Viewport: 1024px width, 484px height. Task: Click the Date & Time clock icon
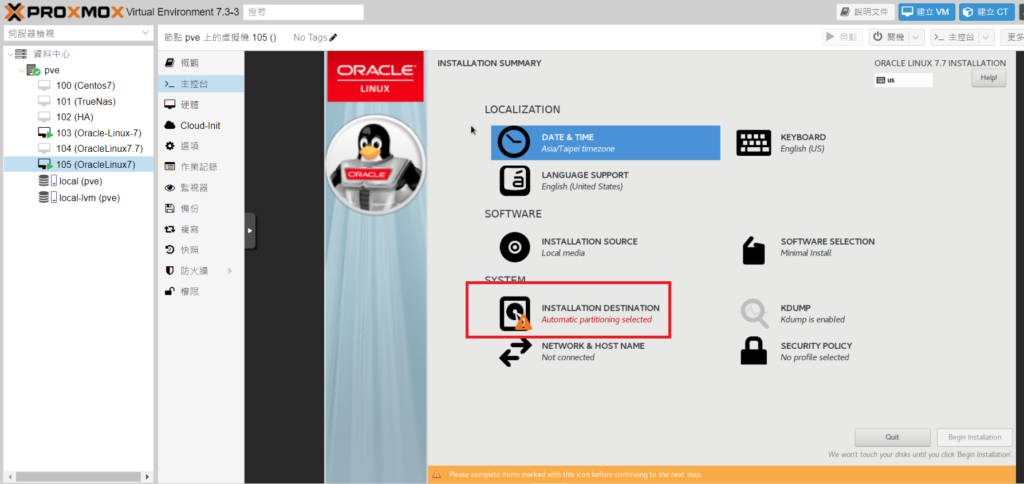515,142
